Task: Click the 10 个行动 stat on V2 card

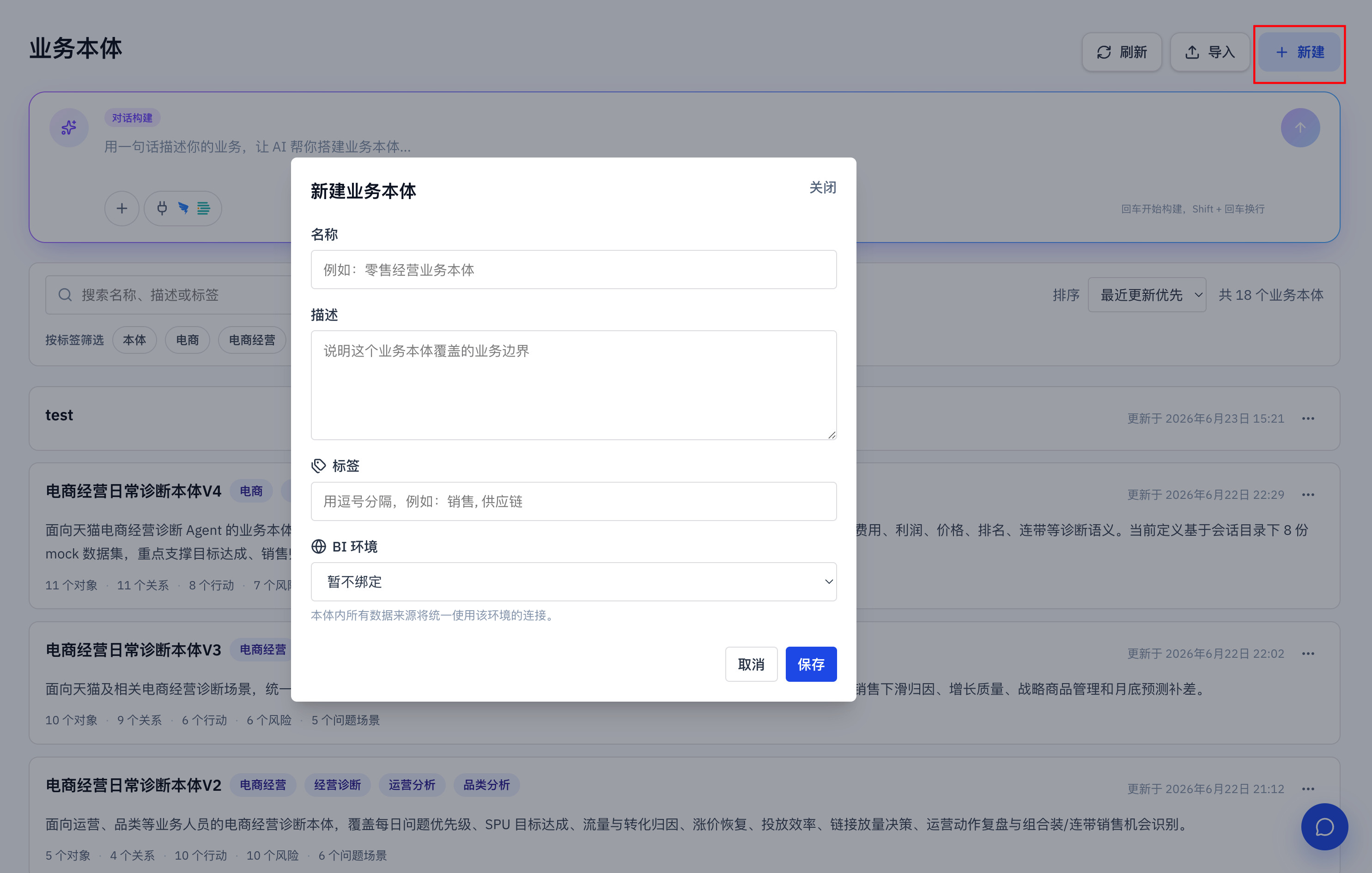Action: (200, 856)
